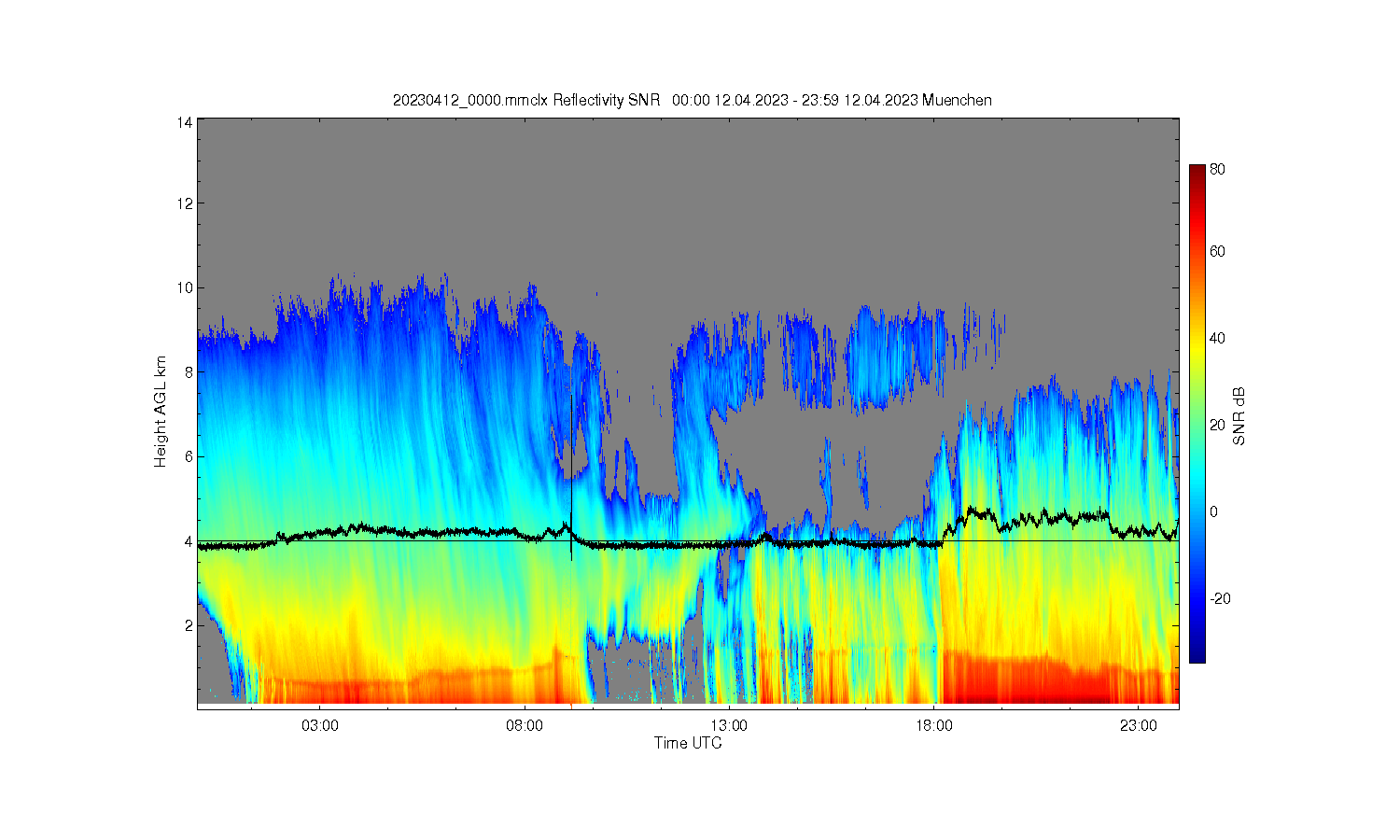The image size is (1400, 840).
Task: Click the height axis label 8
Action: 189,371
